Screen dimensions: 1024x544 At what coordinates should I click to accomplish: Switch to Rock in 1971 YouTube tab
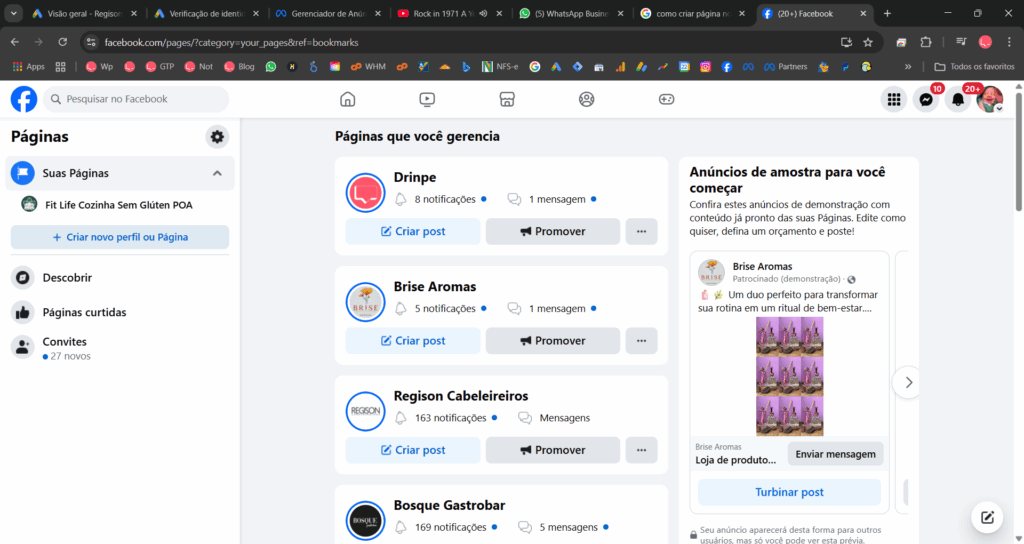pos(450,14)
